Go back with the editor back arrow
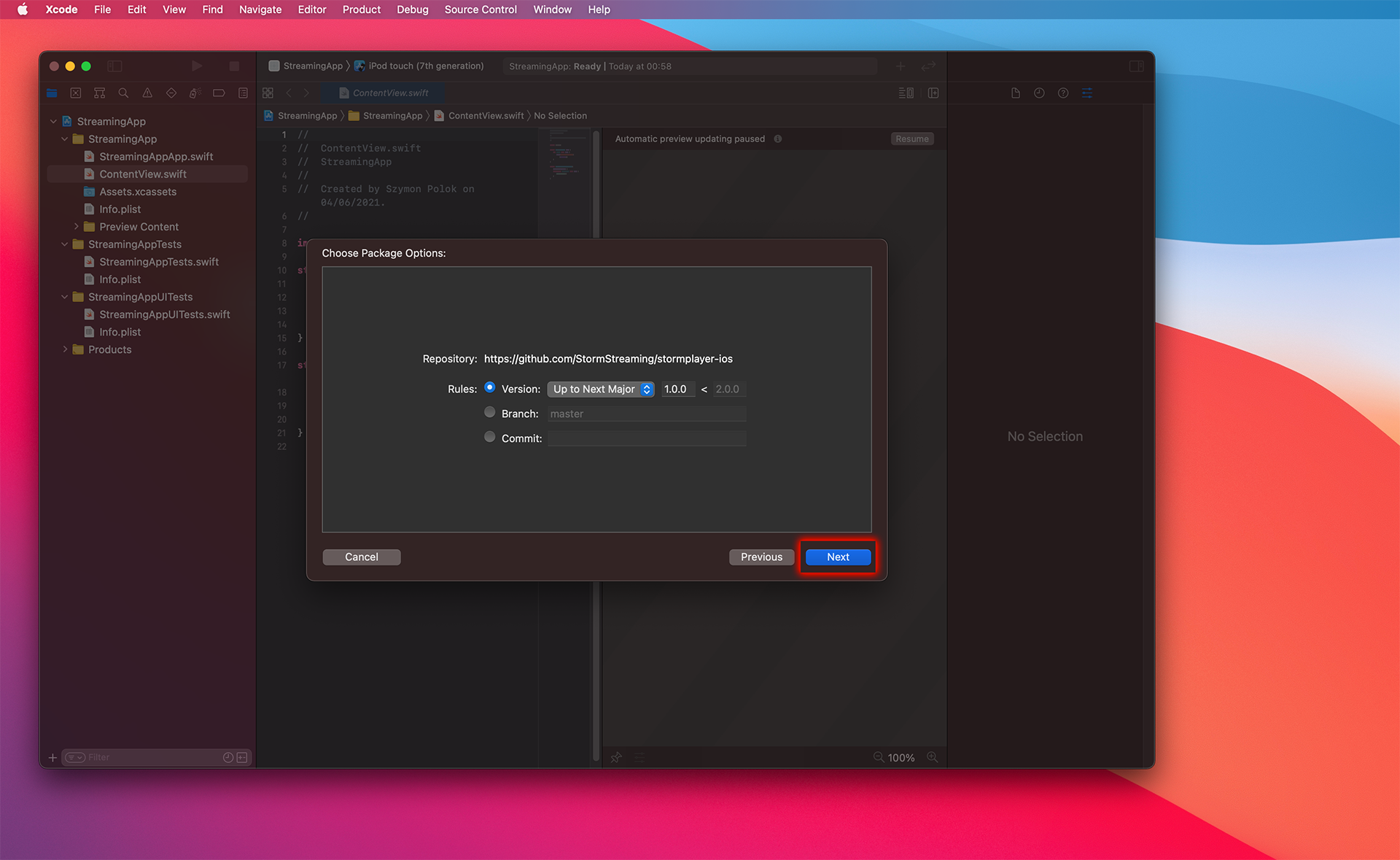 tap(289, 93)
